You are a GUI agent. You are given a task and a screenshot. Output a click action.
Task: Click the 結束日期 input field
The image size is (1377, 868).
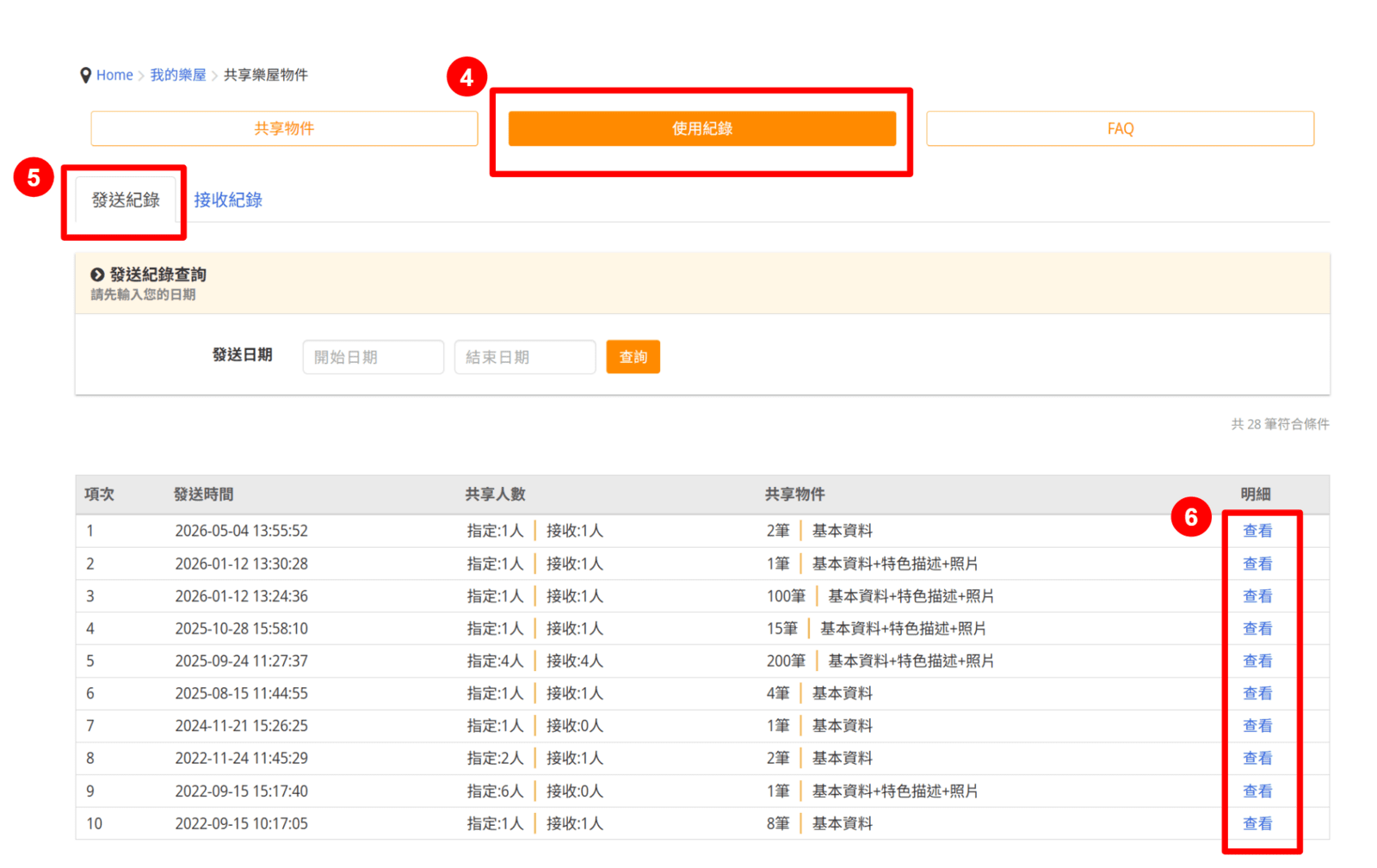525,357
